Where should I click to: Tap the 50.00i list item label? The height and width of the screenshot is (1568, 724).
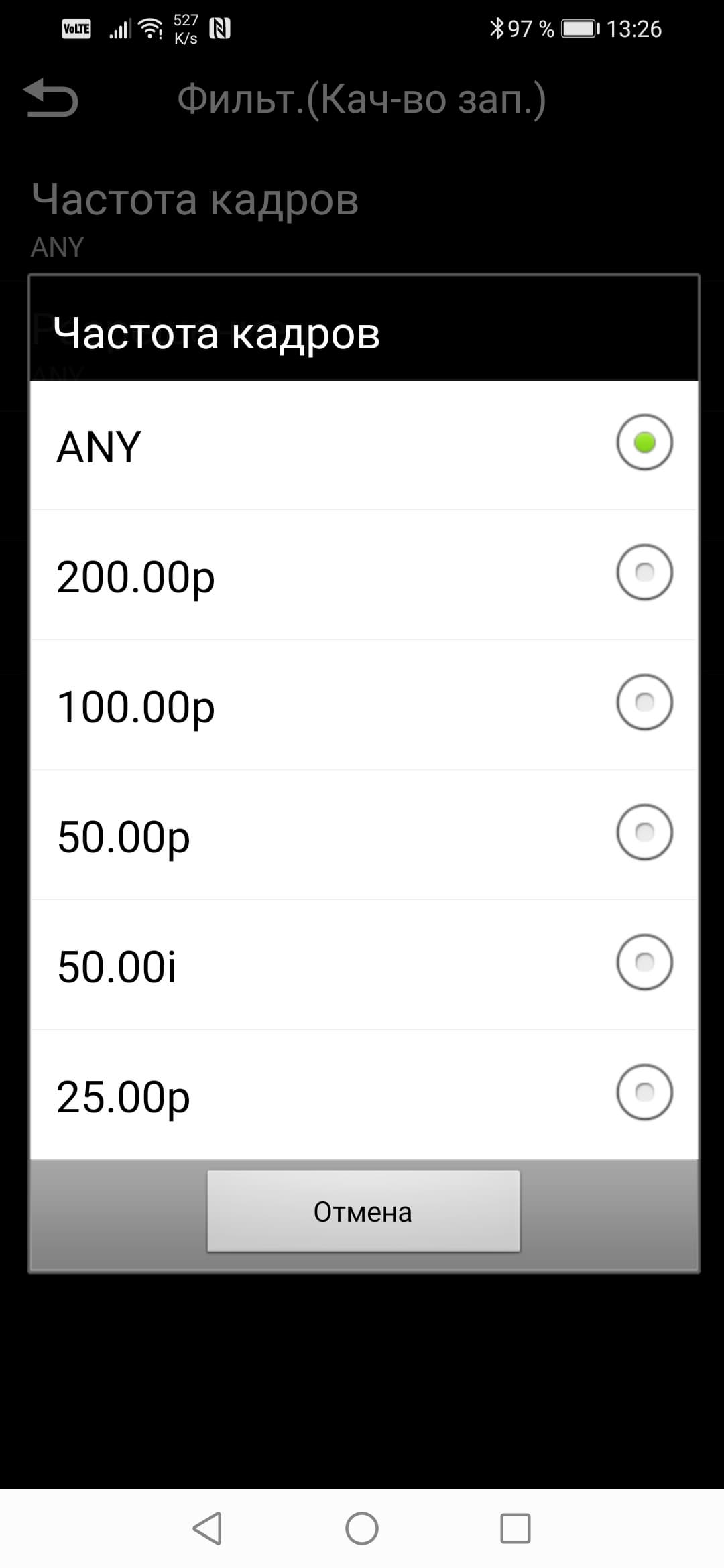point(117,966)
